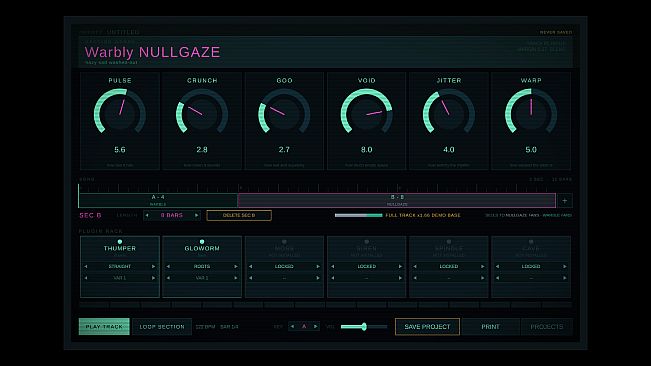
Task: Click the THUMPER plugin name
Action: coord(120,248)
